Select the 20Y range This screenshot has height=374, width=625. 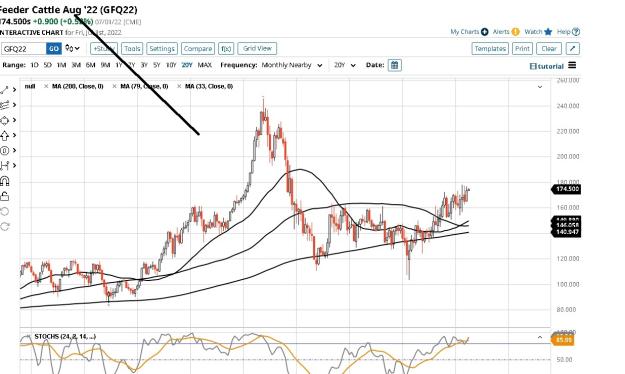point(187,65)
